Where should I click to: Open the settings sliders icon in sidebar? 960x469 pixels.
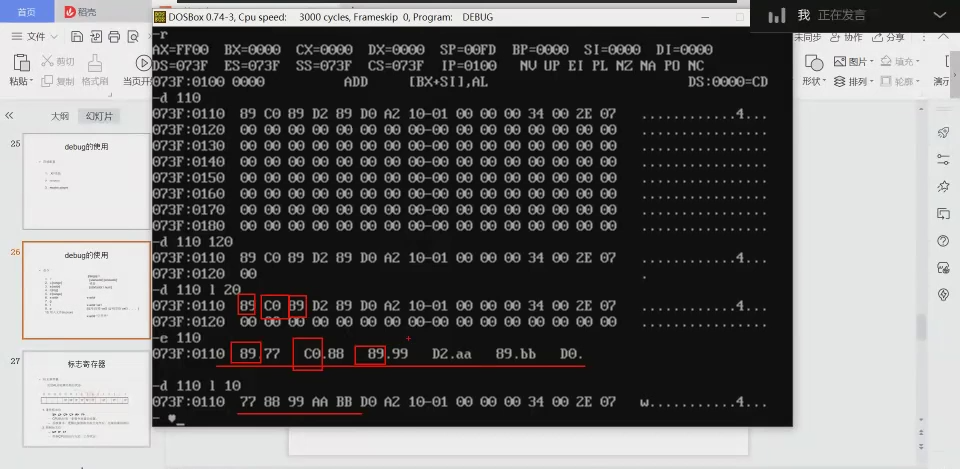943,159
